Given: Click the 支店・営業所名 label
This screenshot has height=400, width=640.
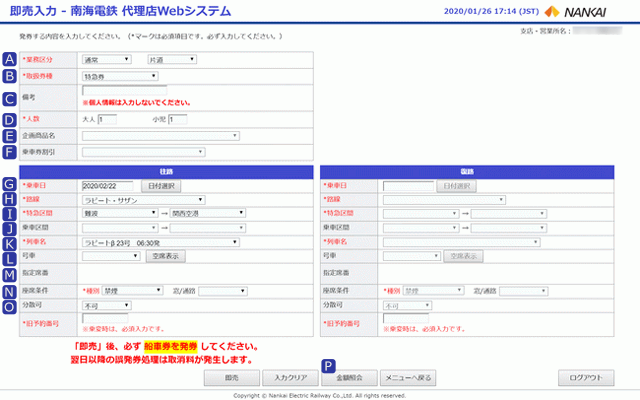Looking at the screenshot, I should pyautogui.click(x=545, y=31).
